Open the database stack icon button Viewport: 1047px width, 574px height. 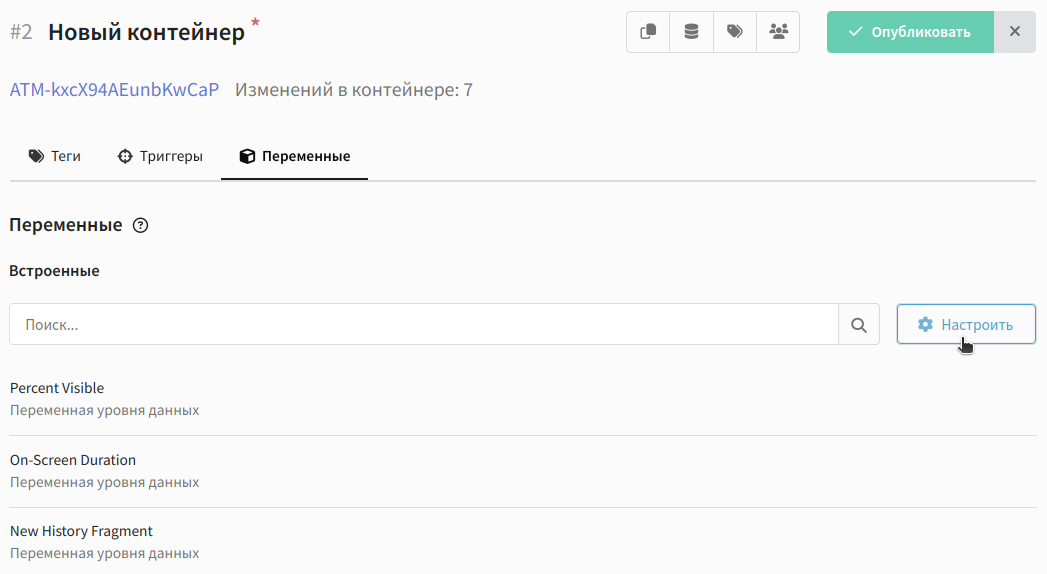691,31
